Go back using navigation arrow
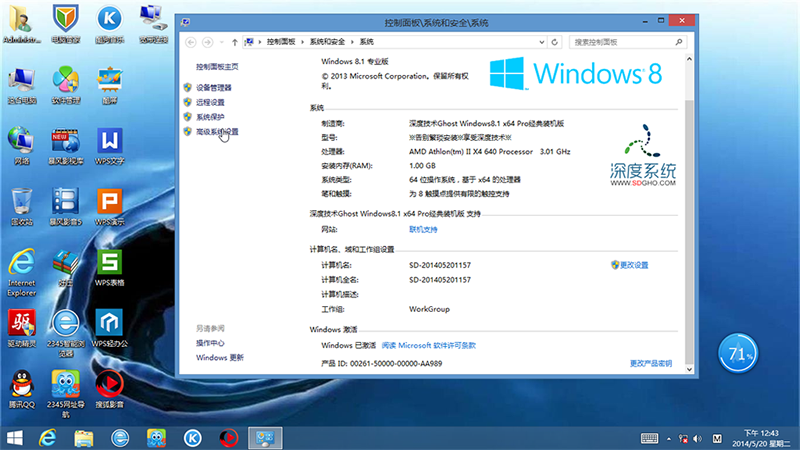 (191, 42)
